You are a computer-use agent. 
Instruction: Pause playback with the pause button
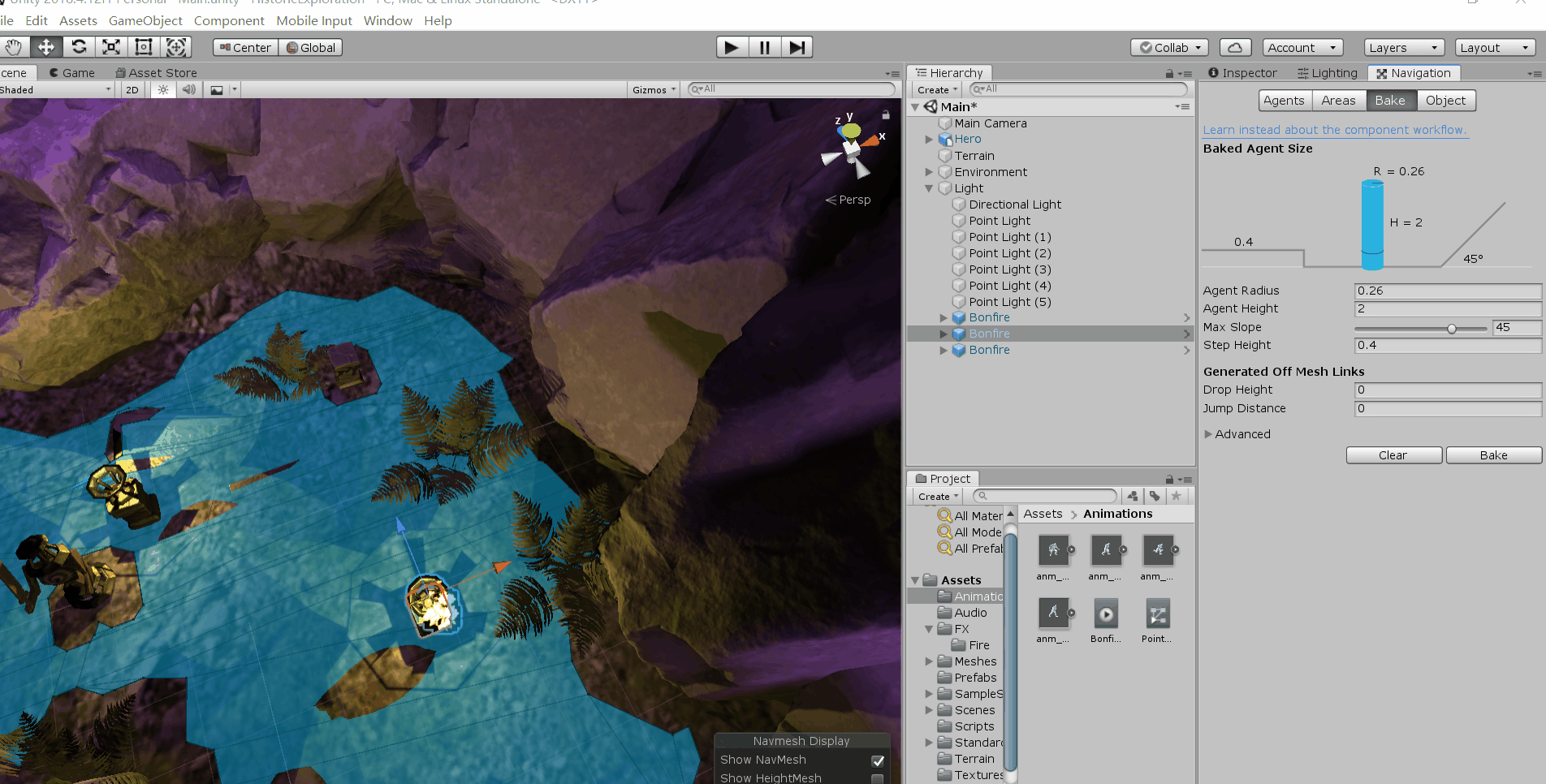pos(763,46)
